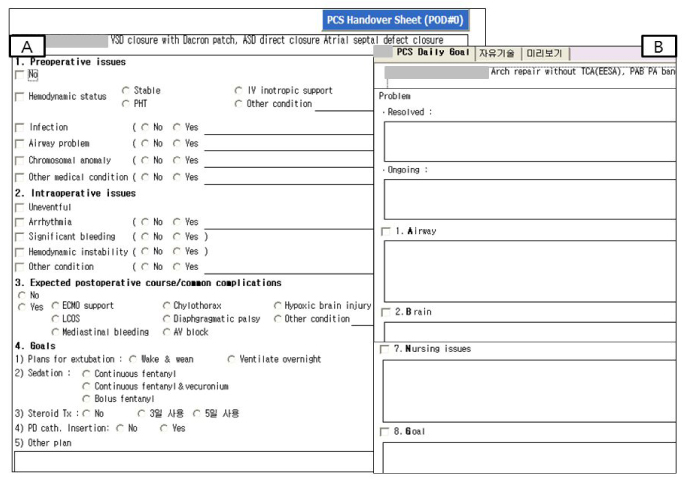Check the 'No' preoperative issues checkbox

pos(20,75)
